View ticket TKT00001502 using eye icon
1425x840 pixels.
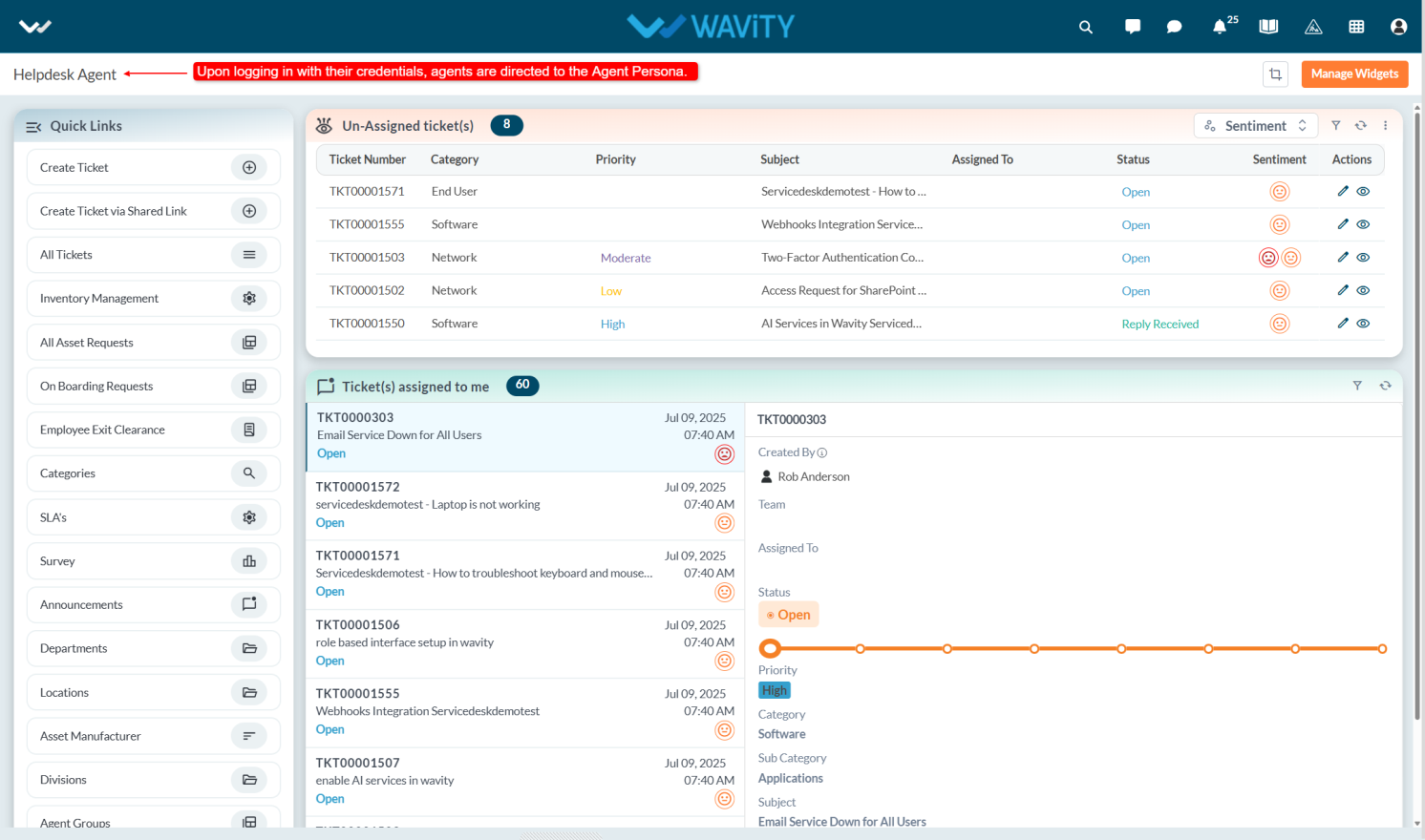(x=1363, y=290)
